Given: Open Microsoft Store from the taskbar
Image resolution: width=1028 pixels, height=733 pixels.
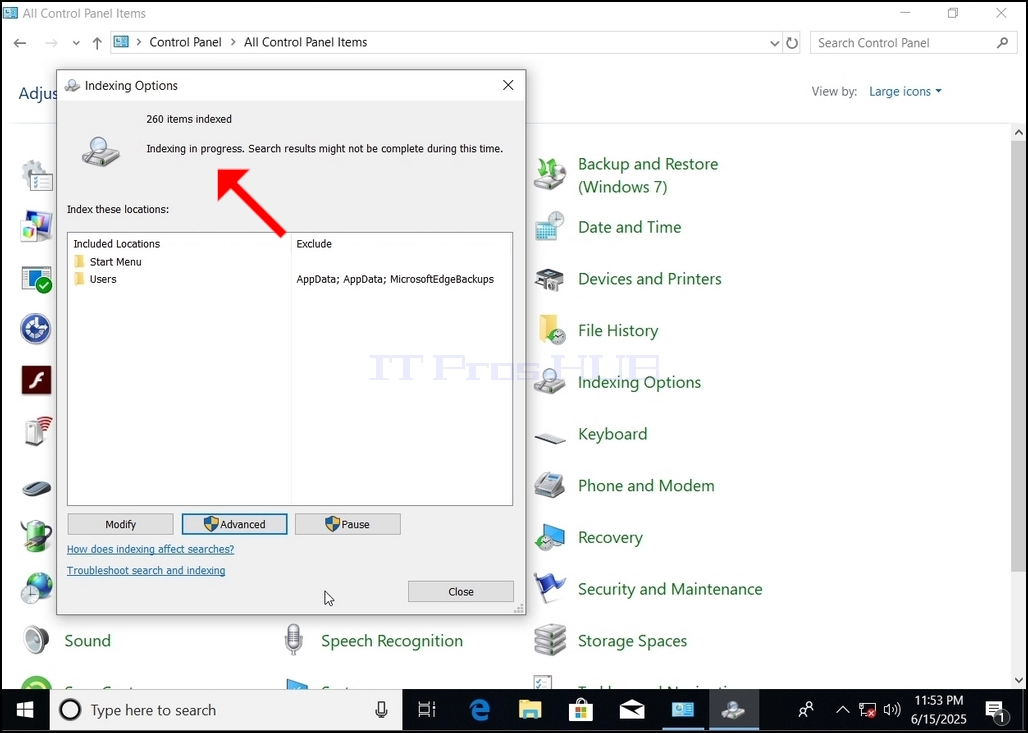Looking at the screenshot, I should coord(581,710).
